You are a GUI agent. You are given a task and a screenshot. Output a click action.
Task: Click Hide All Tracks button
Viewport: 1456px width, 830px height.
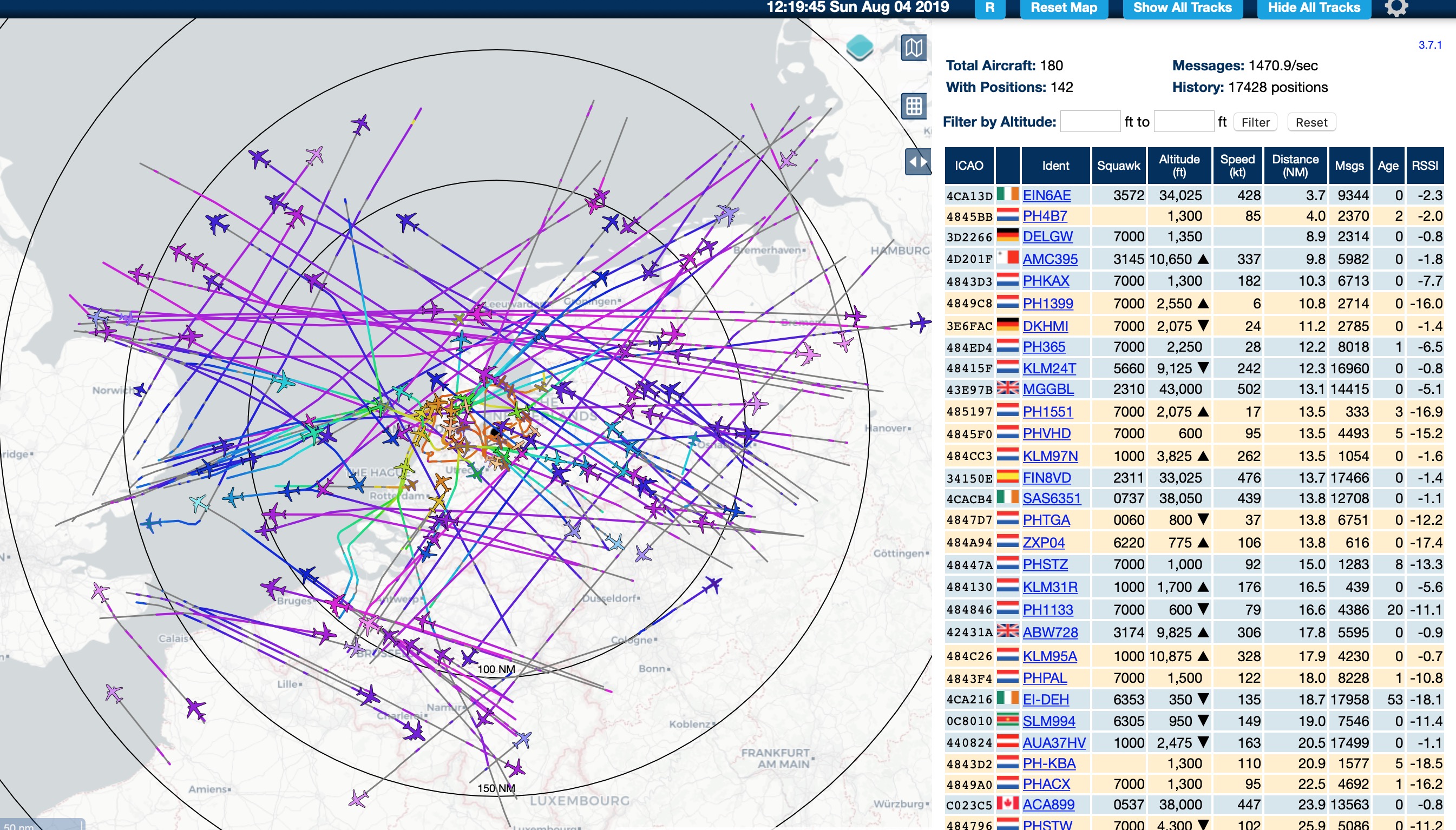pos(1314,8)
